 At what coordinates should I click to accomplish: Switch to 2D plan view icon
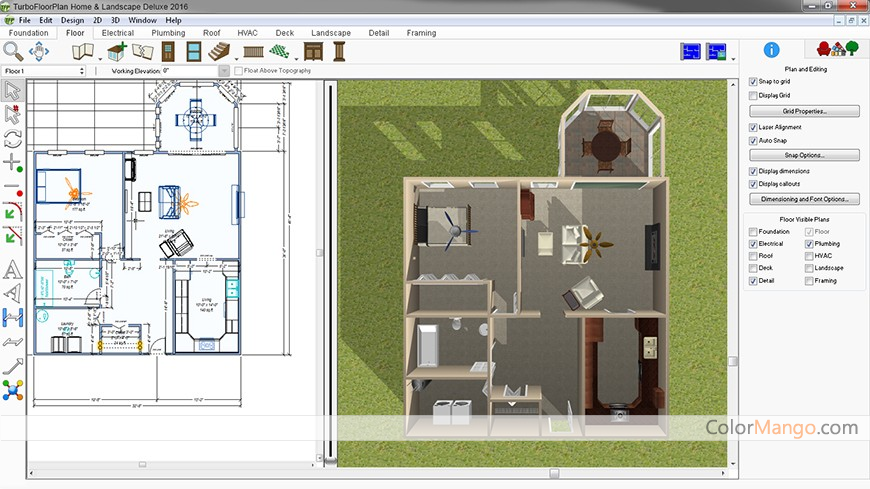(x=690, y=52)
